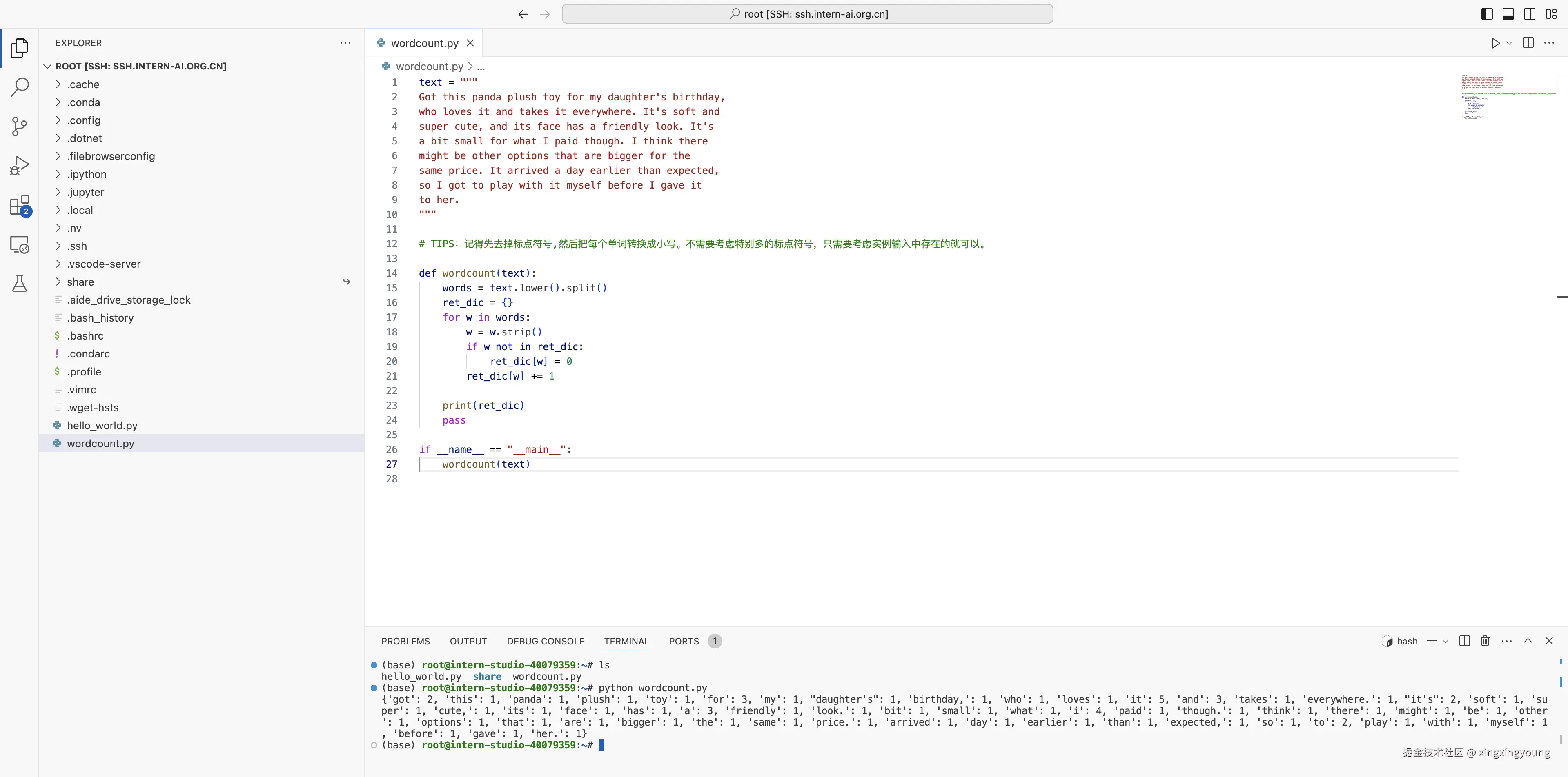The height and width of the screenshot is (777, 1568).
Task: Click the command center search box
Action: pos(807,14)
